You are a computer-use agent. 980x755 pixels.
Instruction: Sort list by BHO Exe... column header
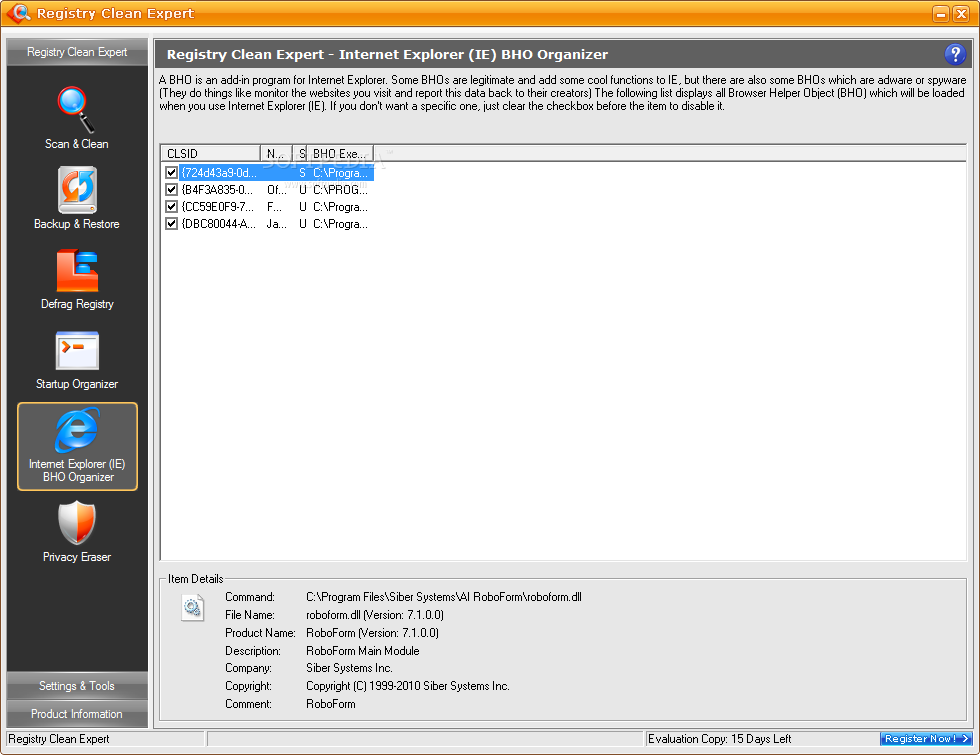[x=340, y=153]
